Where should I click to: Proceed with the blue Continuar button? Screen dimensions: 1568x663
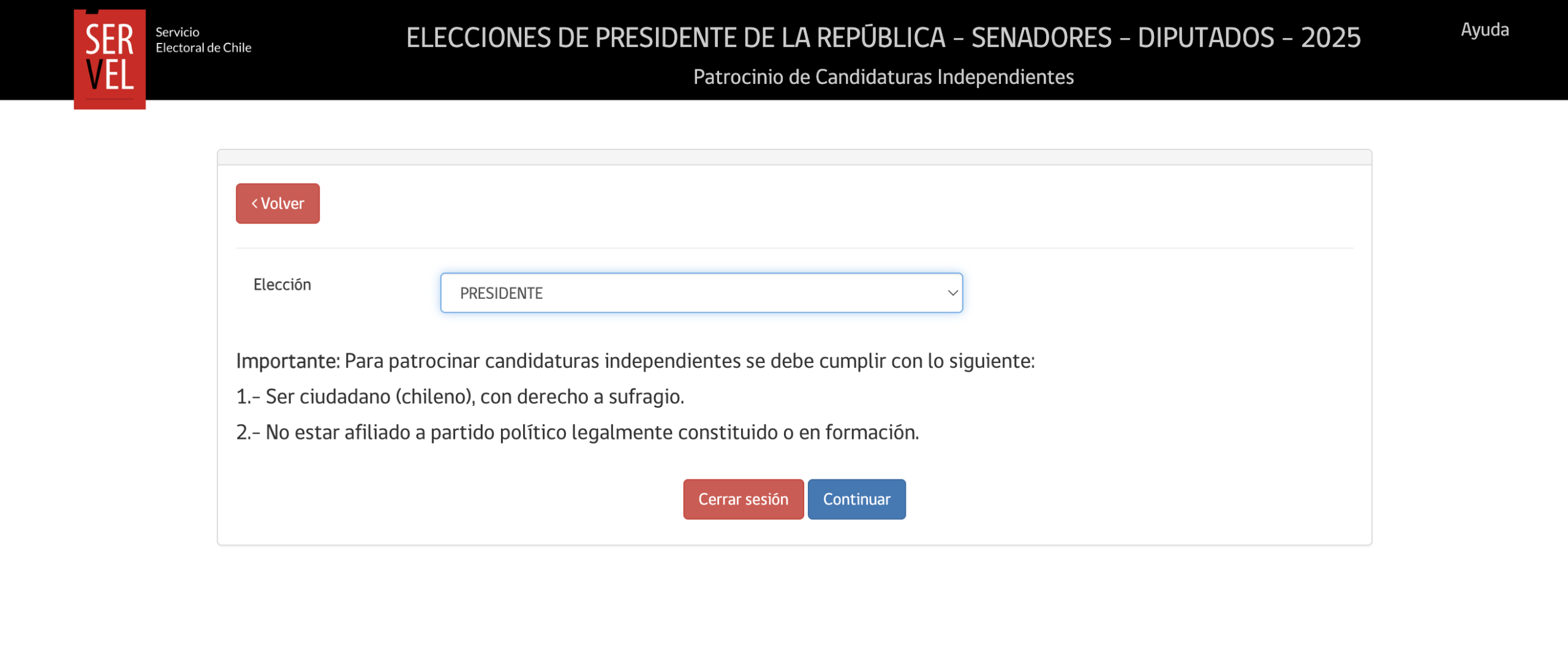pyautogui.click(x=856, y=499)
